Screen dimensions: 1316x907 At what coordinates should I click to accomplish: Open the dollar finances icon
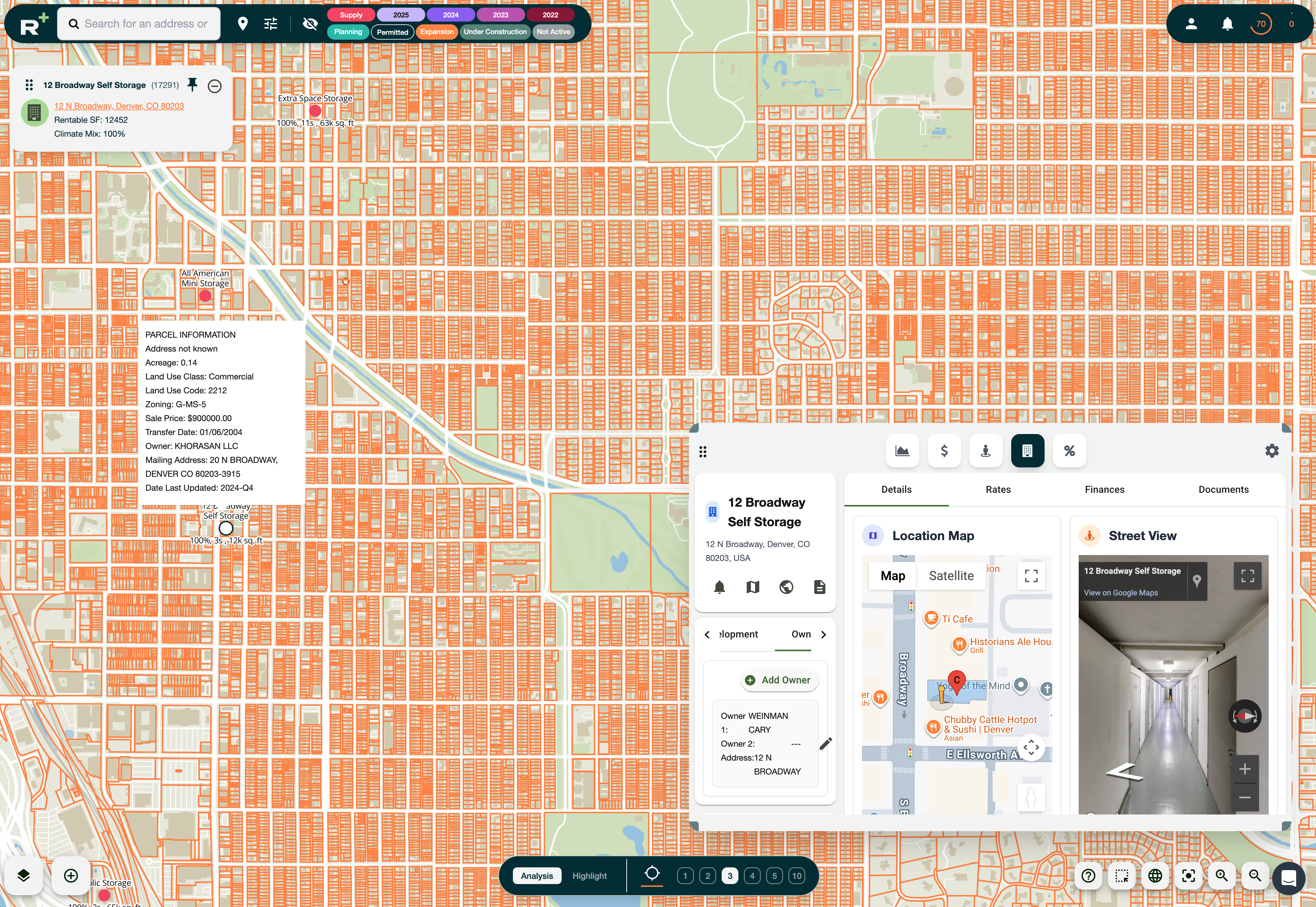click(944, 451)
